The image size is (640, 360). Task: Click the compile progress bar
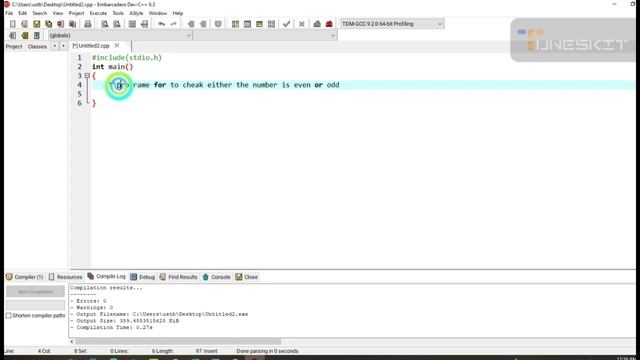(35, 304)
